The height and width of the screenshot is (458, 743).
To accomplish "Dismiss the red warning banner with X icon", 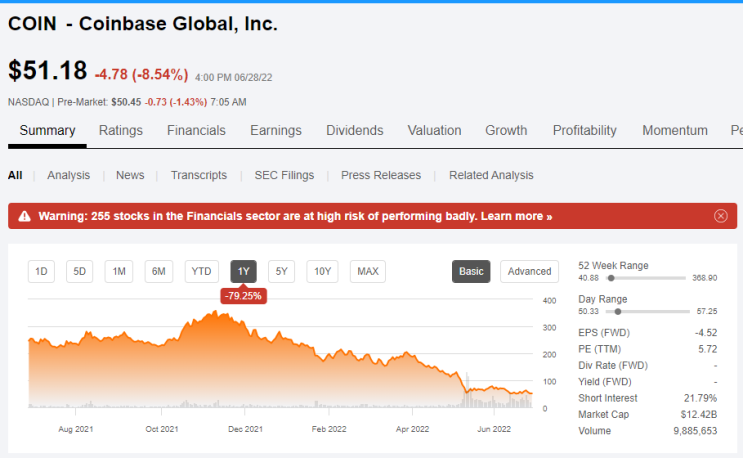I will 720,216.
